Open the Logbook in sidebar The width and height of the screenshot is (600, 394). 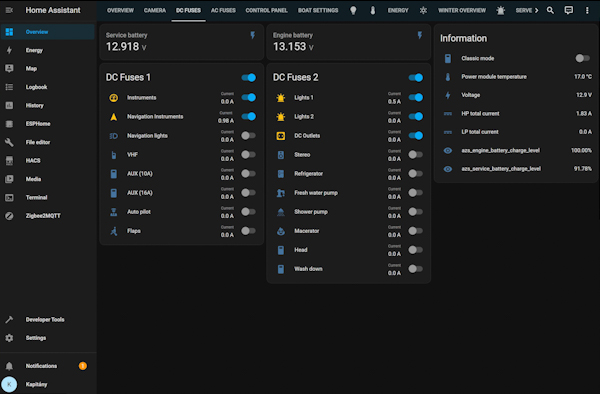click(47, 87)
